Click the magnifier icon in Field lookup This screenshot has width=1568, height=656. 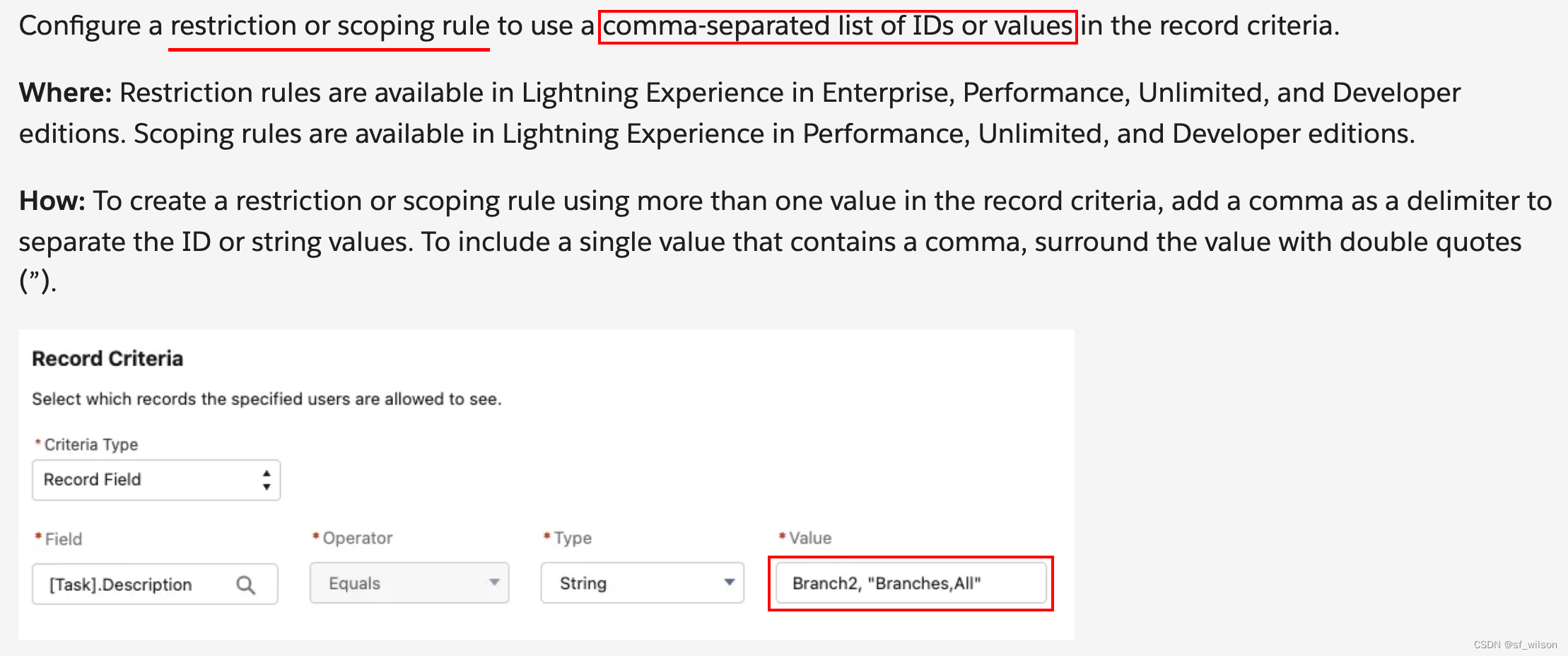coord(245,585)
